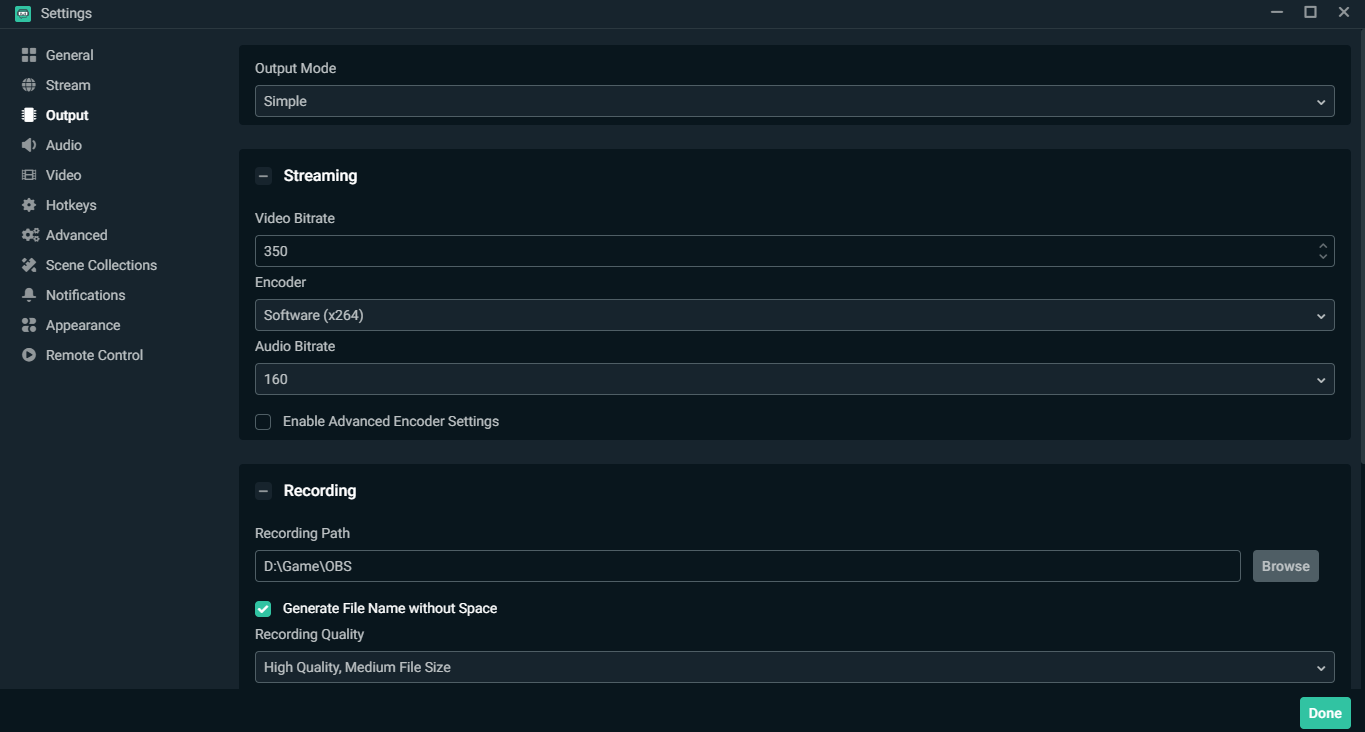1365x732 pixels.
Task: Select the Video settings icon
Action: (28, 174)
